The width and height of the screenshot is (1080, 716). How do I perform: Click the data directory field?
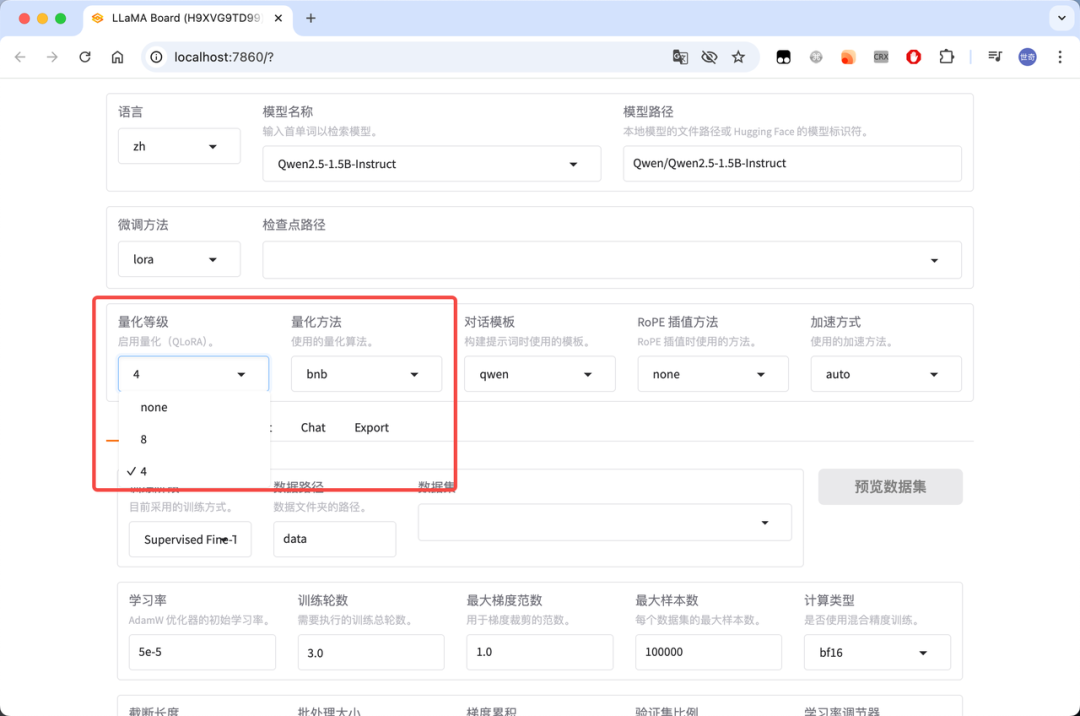pos(335,539)
